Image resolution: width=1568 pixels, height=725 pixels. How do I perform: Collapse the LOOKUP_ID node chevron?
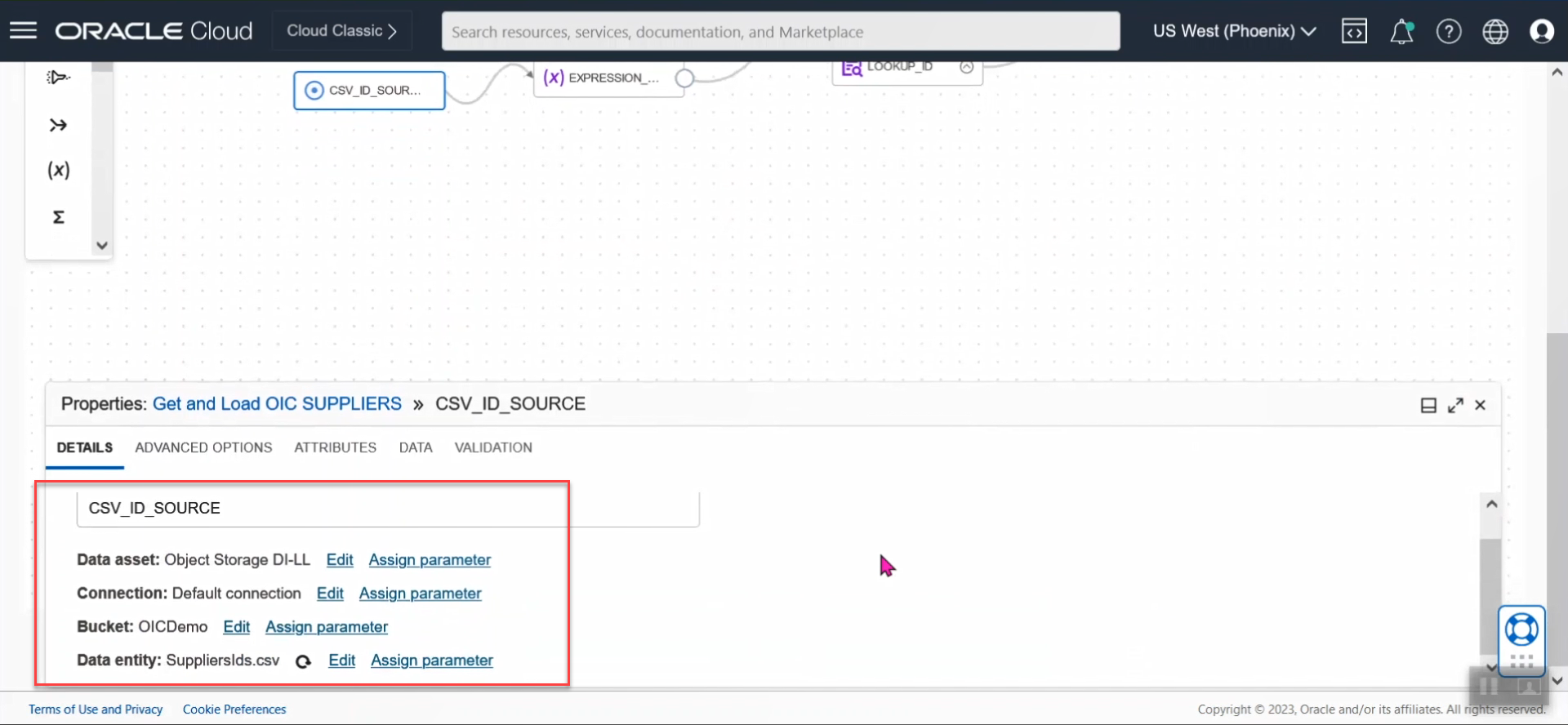coord(966,67)
